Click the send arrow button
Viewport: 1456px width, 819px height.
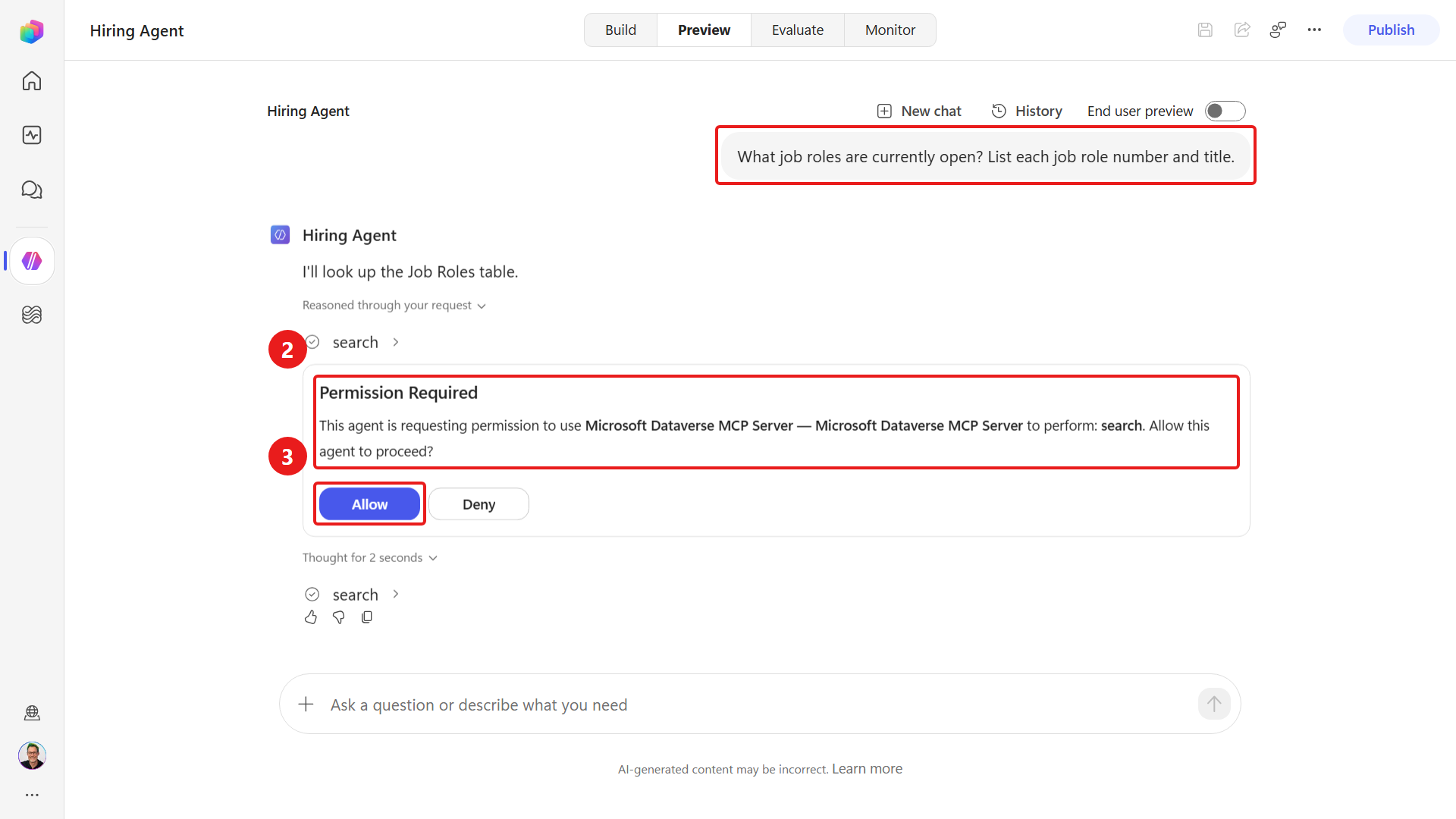[1214, 704]
